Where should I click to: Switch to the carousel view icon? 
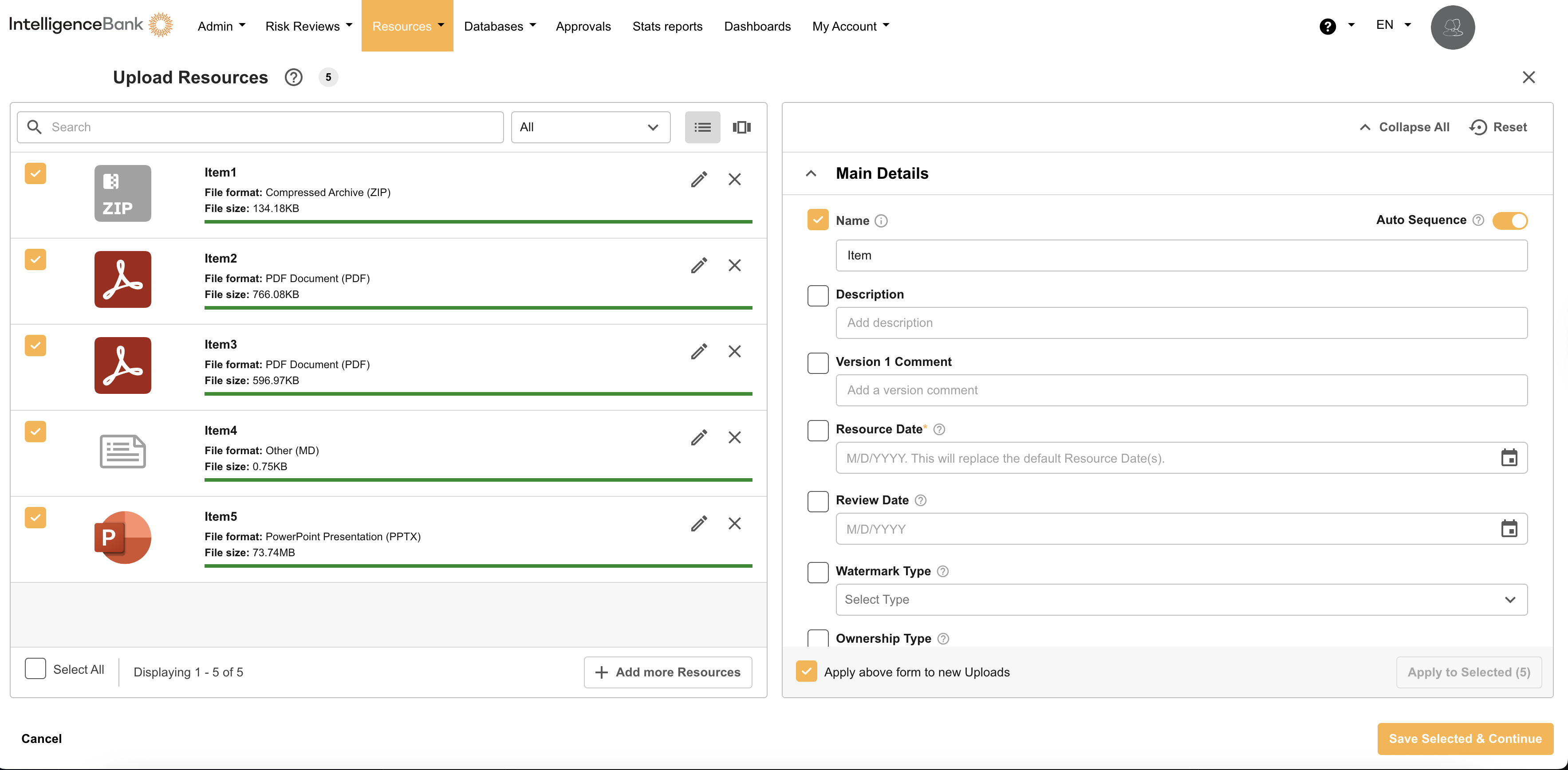click(x=741, y=127)
